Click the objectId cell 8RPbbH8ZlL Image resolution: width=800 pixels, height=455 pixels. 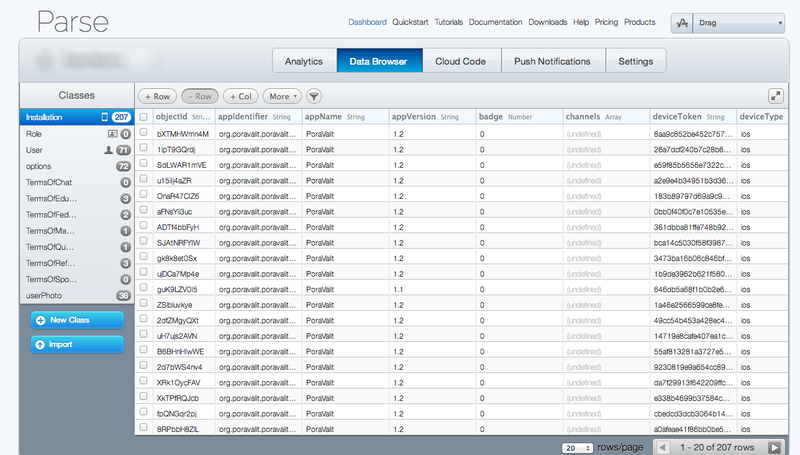pyautogui.click(x=183, y=429)
